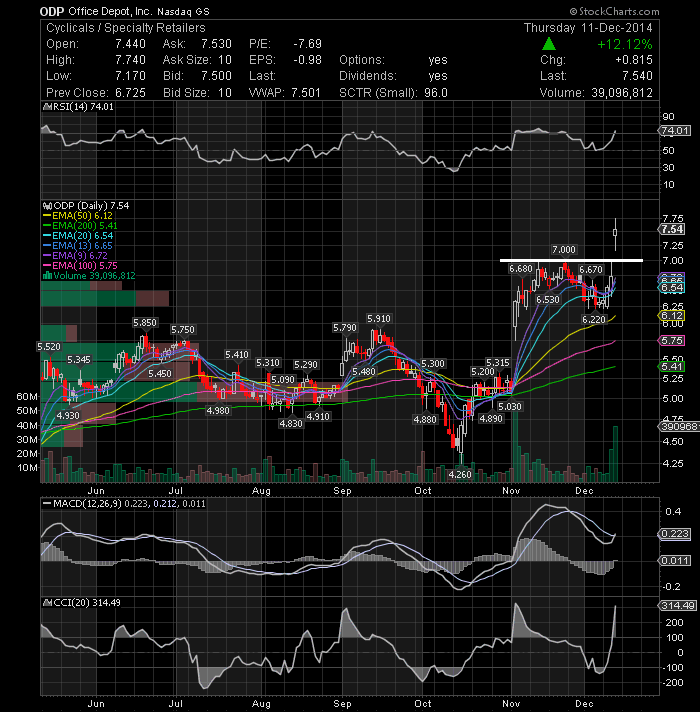700x712 pixels.
Task: Click the latest breakout candlestick near 7.54
Action: (x=615, y=233)
